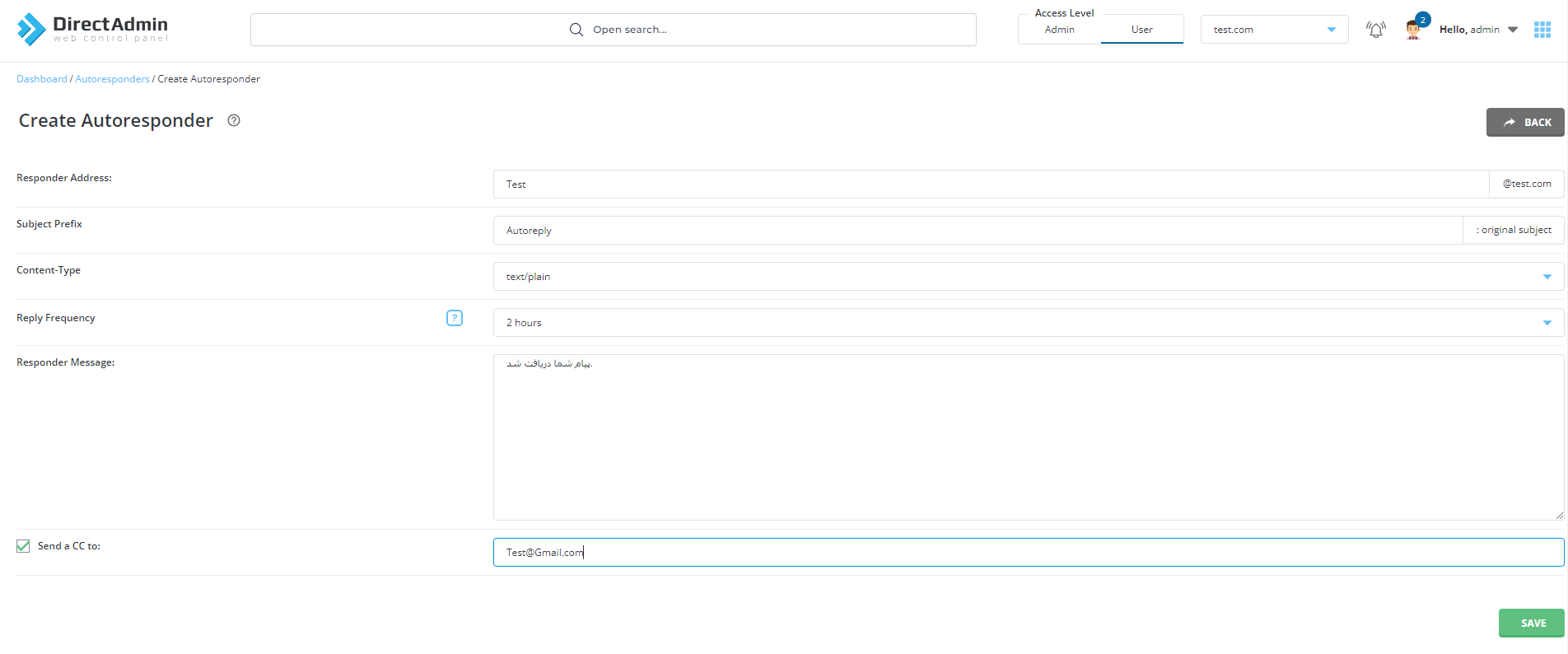Image resolution: width=1568 pixels, height=654 pixels.
Task: Click into the Subject Prefix field
Action: click(x=978, y=231)
